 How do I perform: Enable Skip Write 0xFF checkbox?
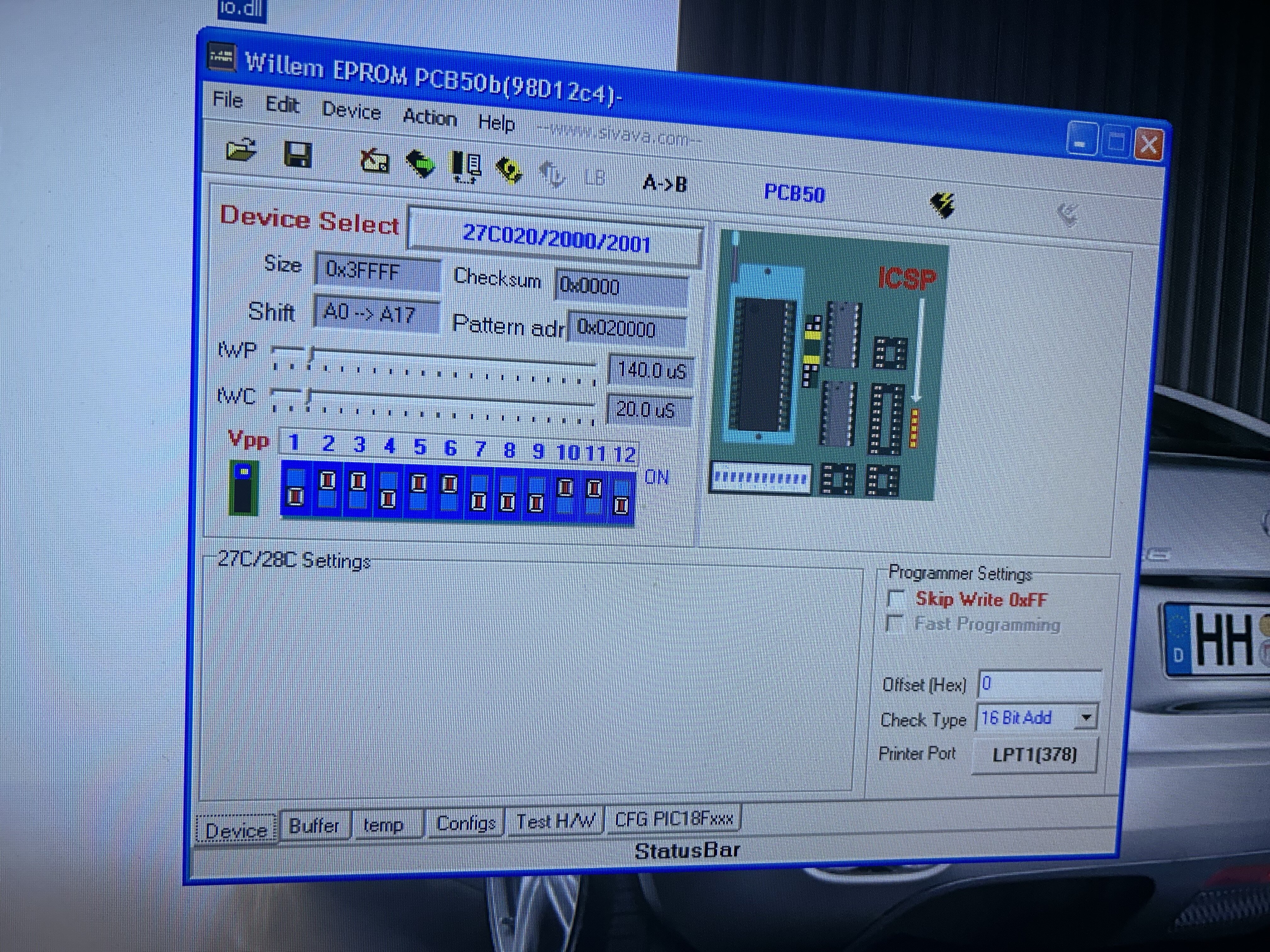pos(896,598)
